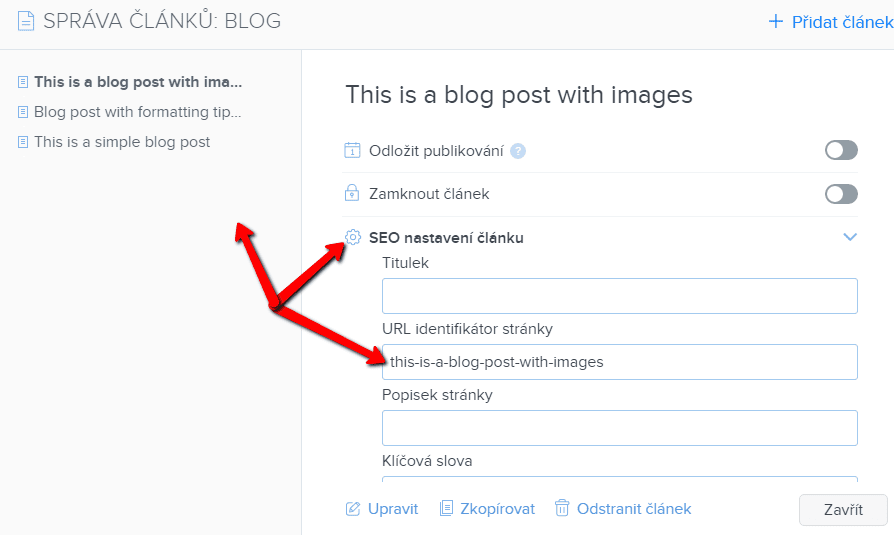Click the Zavřít button
Viewport: 894px width, 535px height.
843,509
